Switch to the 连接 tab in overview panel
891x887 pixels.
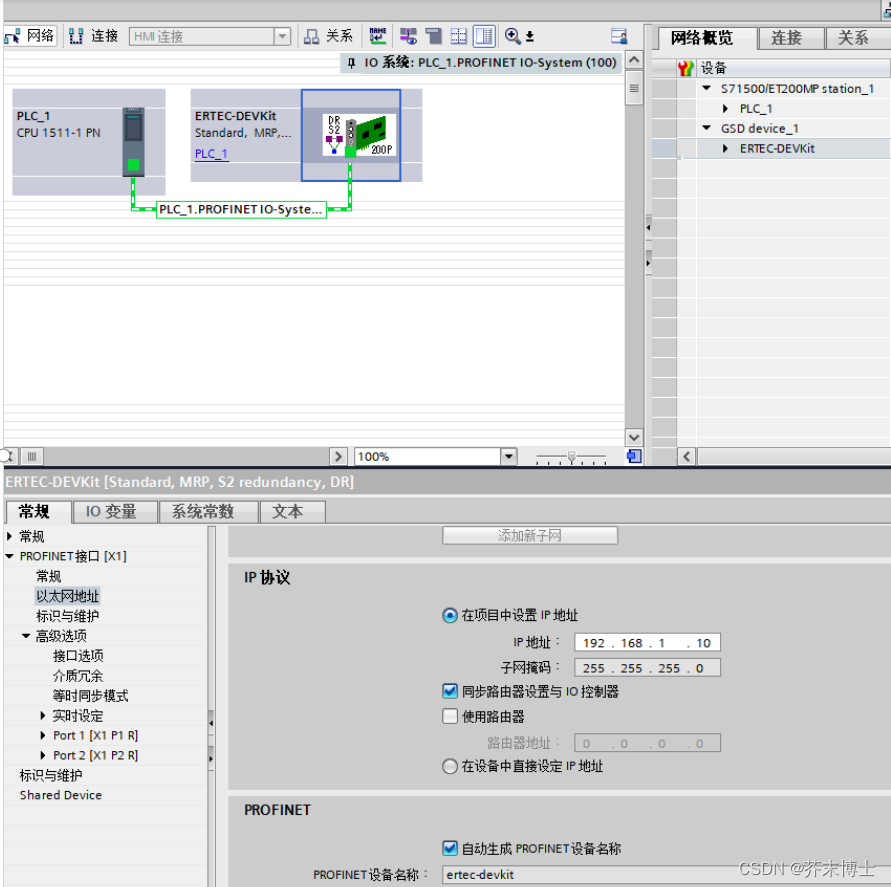tap(786, 38)
